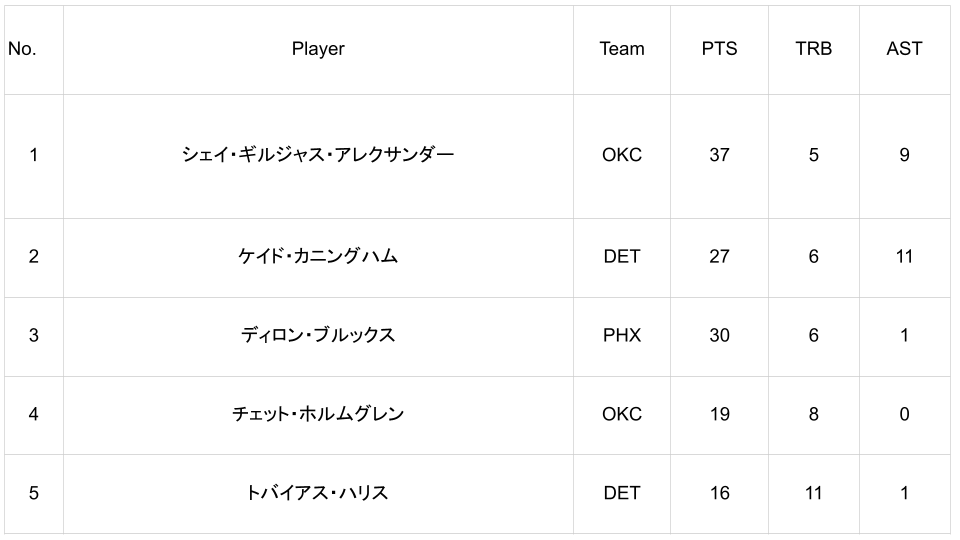Select player シェイ・ギルジャス・アレクサンダー cell
The image size is (960, 540).
[318, 155]
